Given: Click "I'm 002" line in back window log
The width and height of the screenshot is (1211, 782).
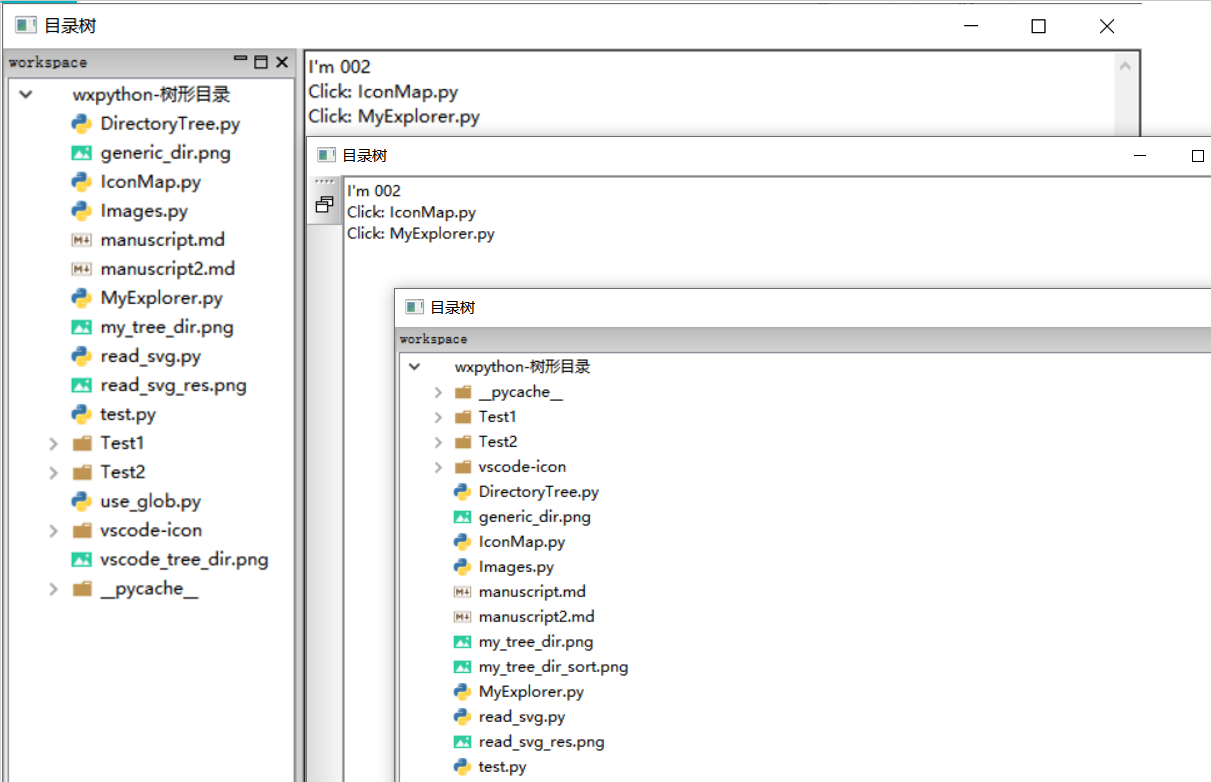Looking at the screenshot, I should click(340, 67).
